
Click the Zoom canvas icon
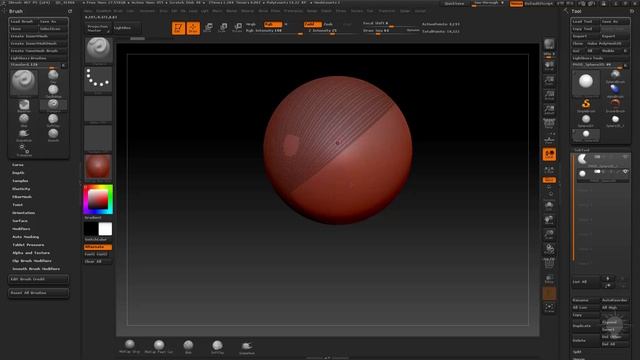(x=549, y=80)
